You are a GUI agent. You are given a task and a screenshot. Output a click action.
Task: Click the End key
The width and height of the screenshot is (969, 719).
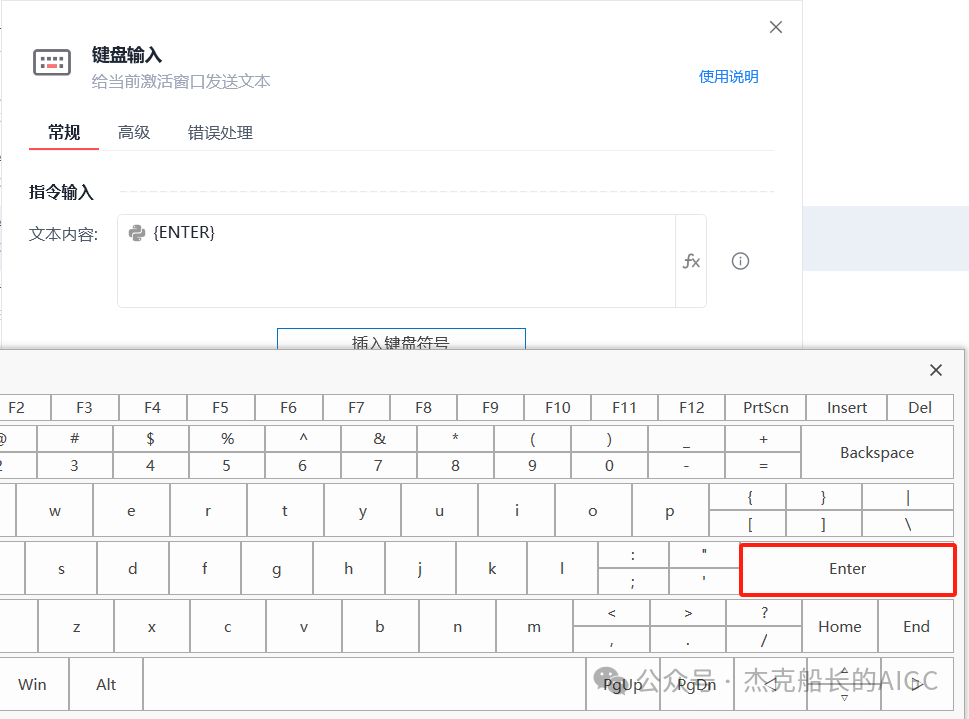(x=916, y=626)
